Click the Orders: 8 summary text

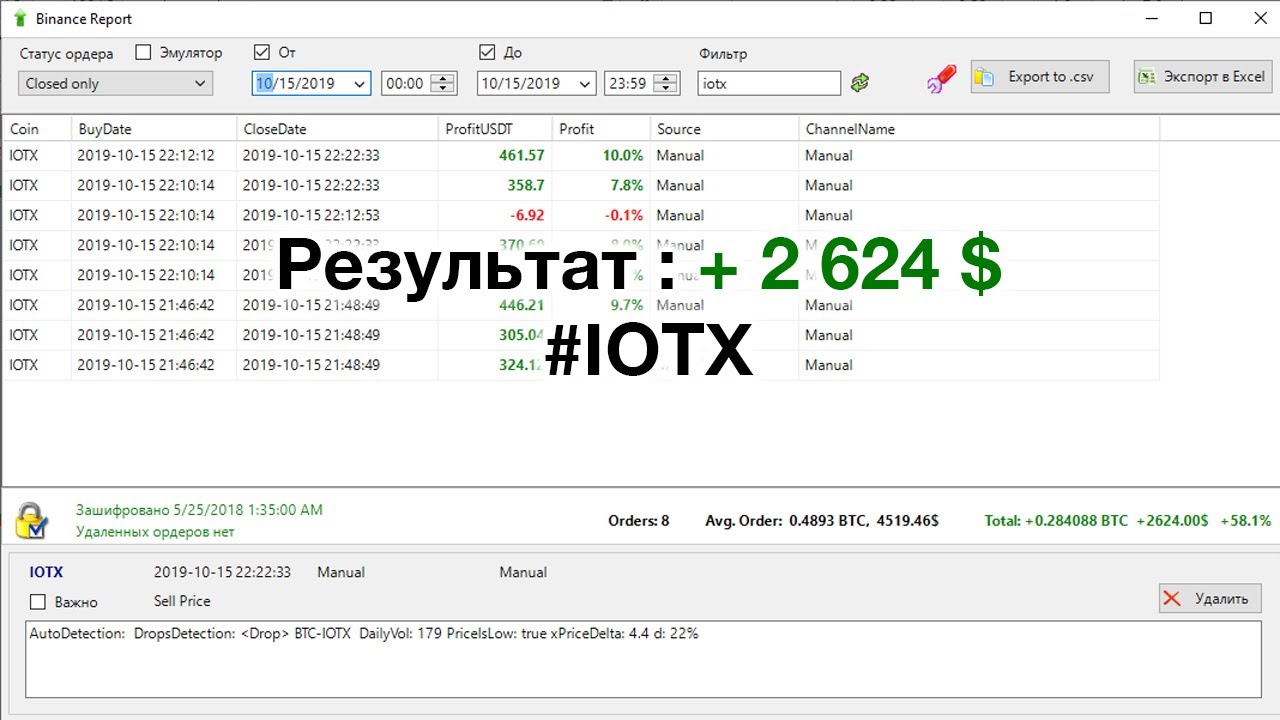click(x=638, y=521)
